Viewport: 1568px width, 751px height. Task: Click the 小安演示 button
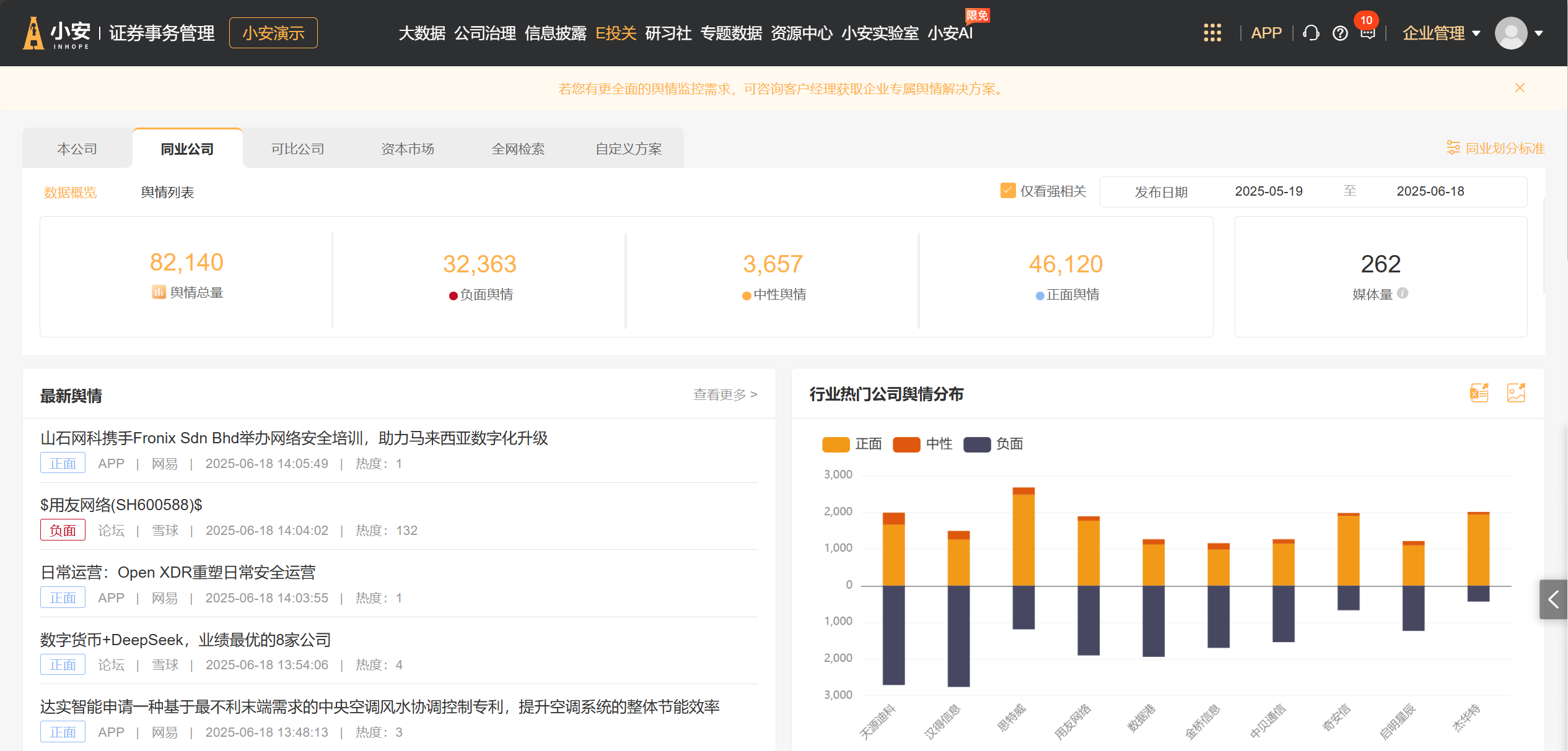coord(273,33)
